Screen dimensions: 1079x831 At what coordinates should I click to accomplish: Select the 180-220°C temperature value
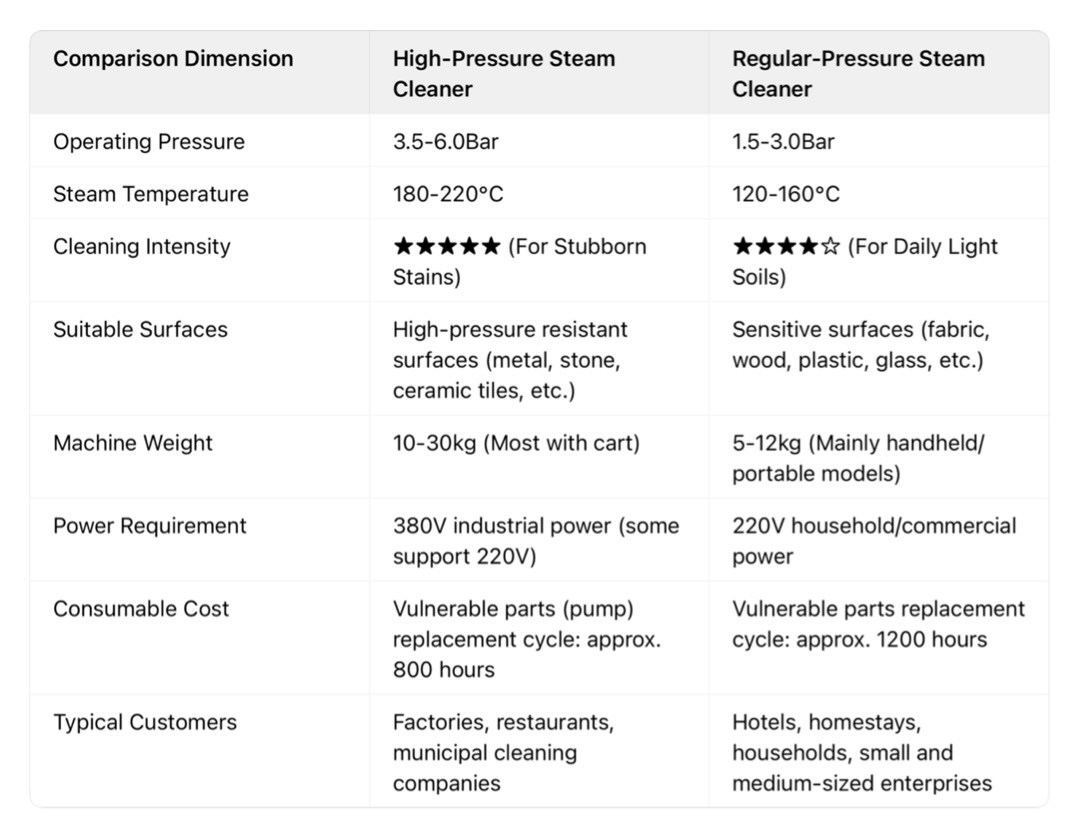pos(448,194)
